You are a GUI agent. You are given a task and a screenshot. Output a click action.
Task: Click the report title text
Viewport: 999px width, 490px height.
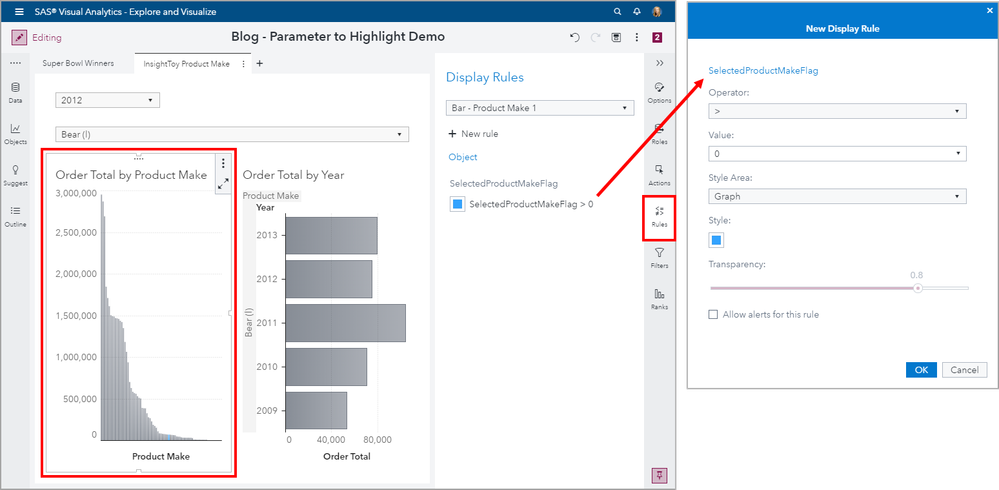tap(338, 37)
